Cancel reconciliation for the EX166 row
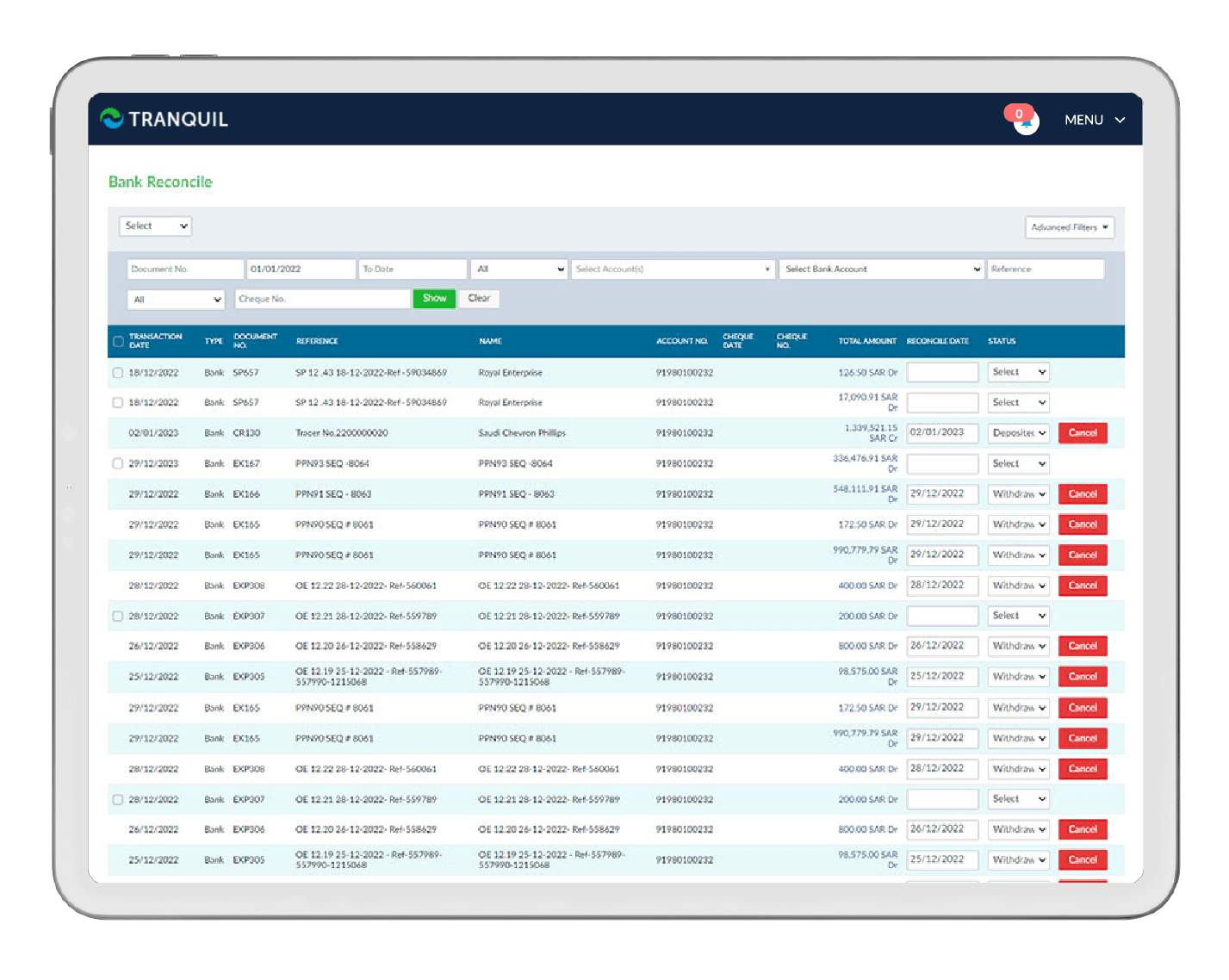 coord(1083,494)
